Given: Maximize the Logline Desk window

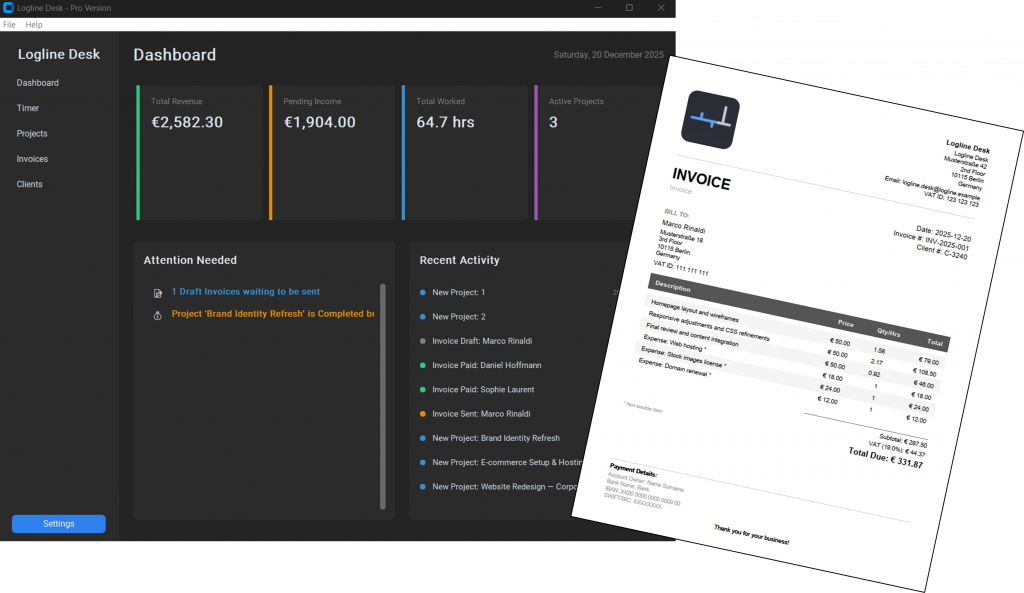Looking at the screenshot, I should [629, 8].
